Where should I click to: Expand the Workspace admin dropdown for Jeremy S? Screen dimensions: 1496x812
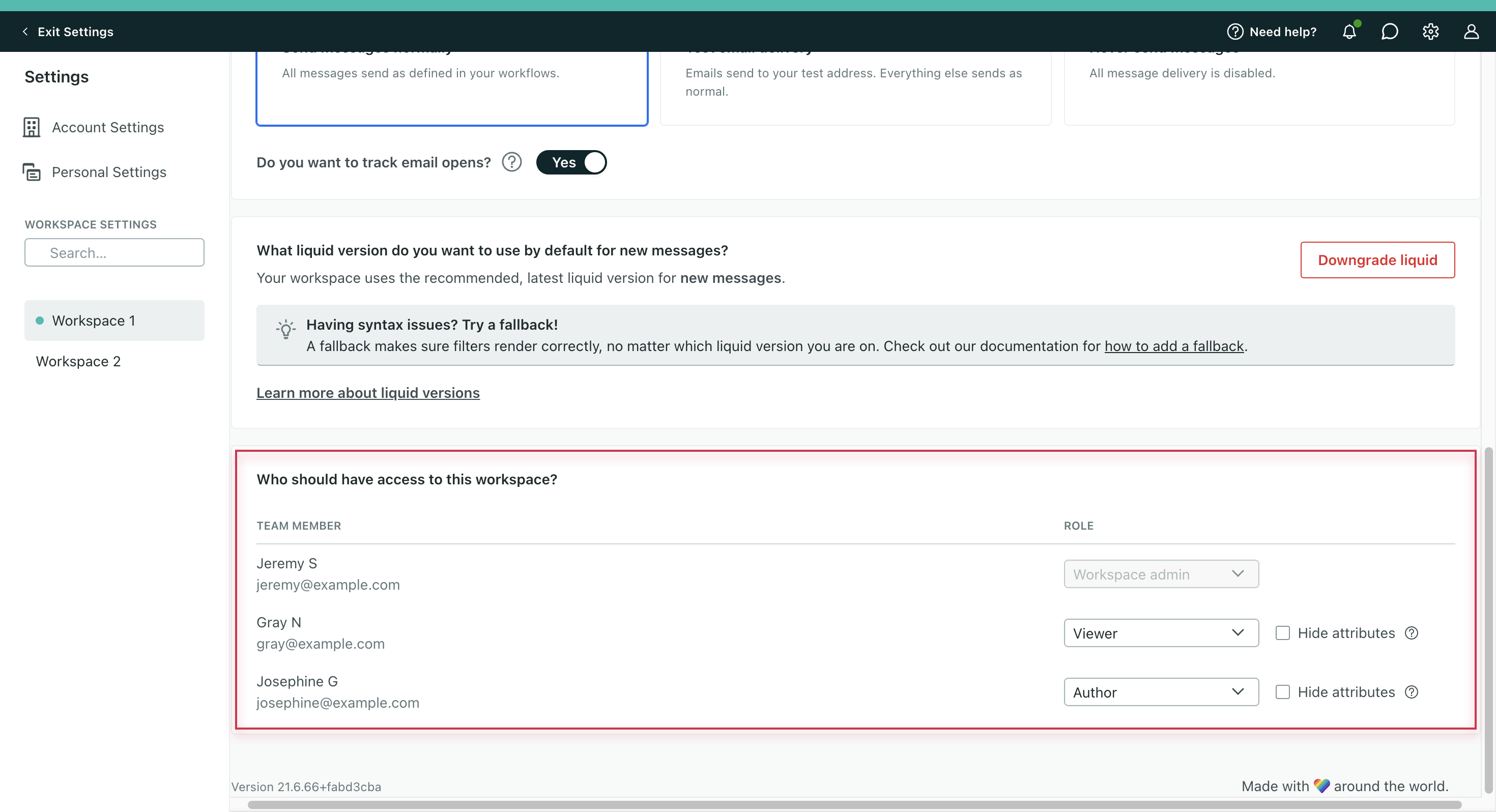pyautogui.click(x=1161, y=573)
